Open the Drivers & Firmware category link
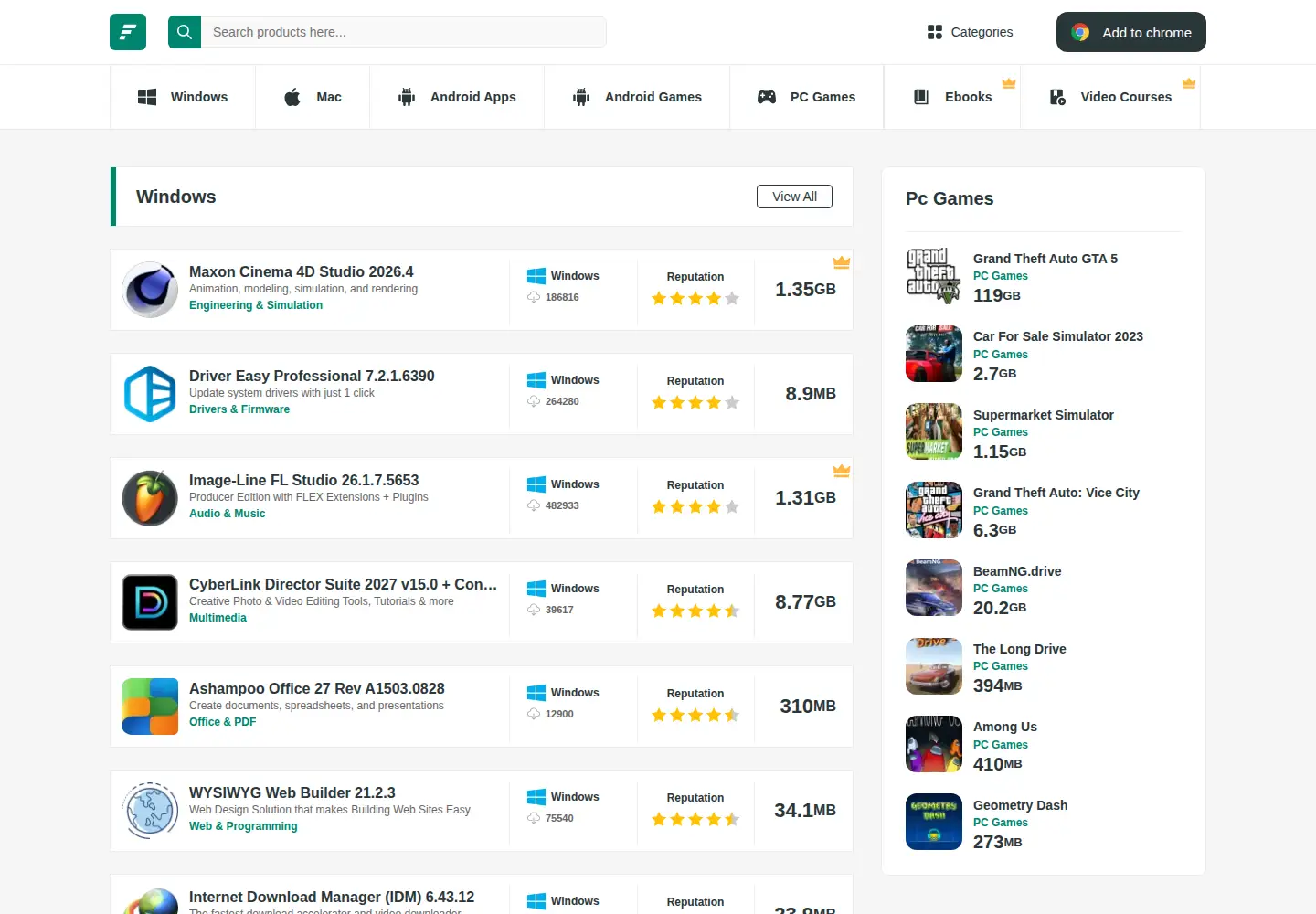The image size is (1316, 914). (239, 409)
